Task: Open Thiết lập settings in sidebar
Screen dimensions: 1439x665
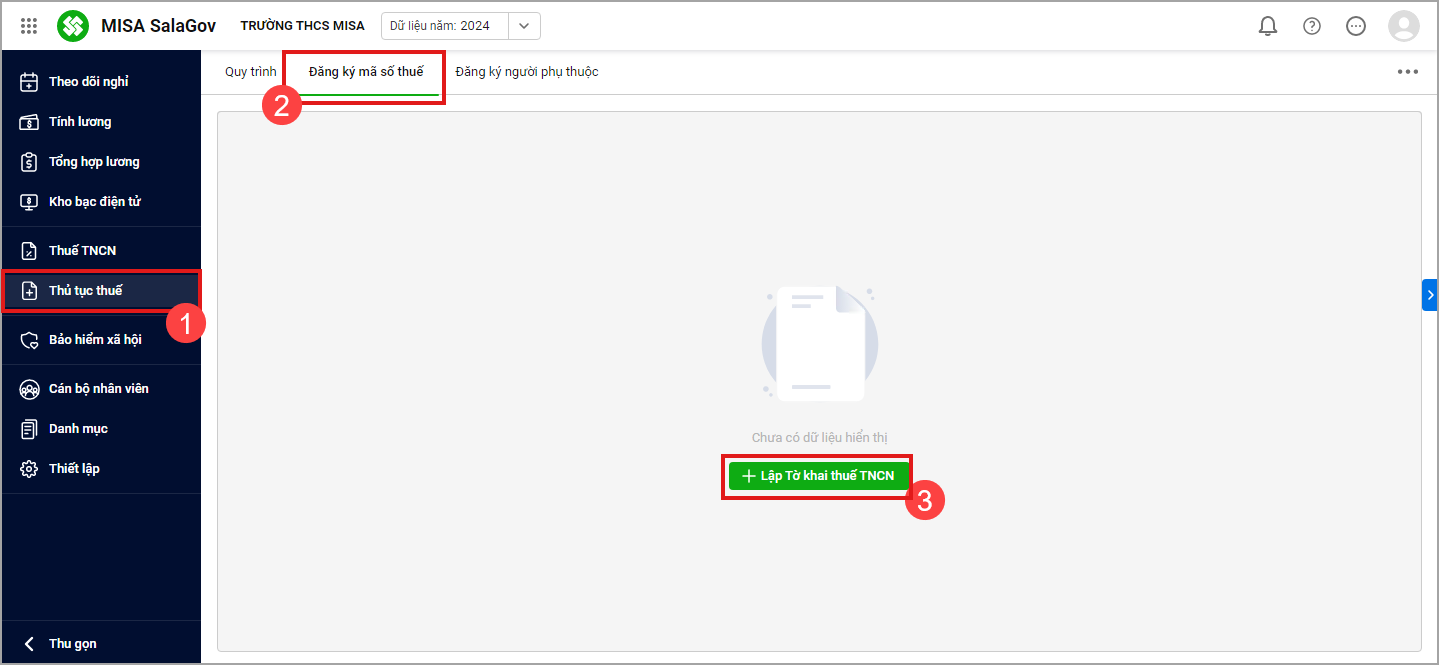Action: [74, 469]
